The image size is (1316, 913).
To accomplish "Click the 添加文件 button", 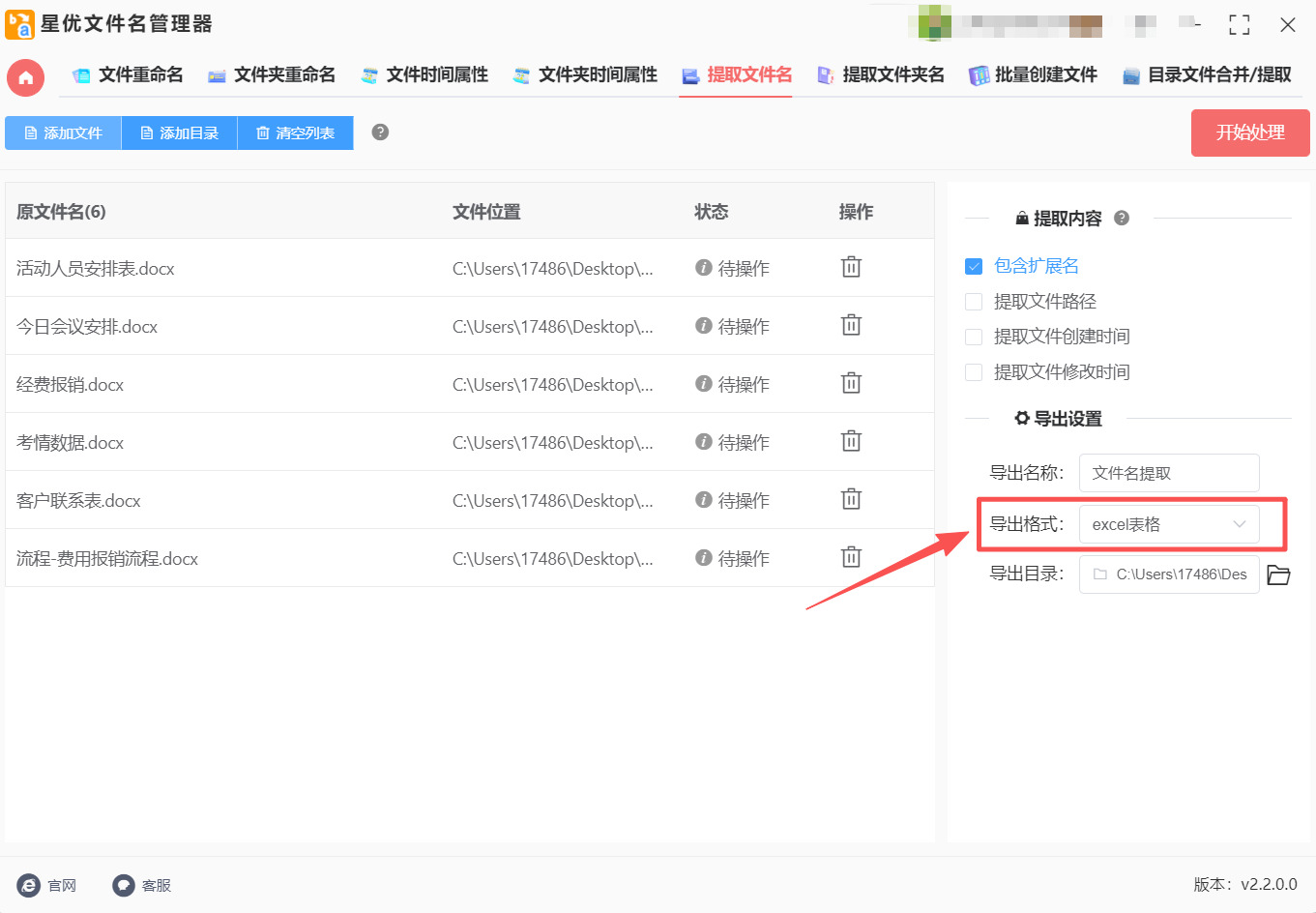I will [x=63, y=133].
